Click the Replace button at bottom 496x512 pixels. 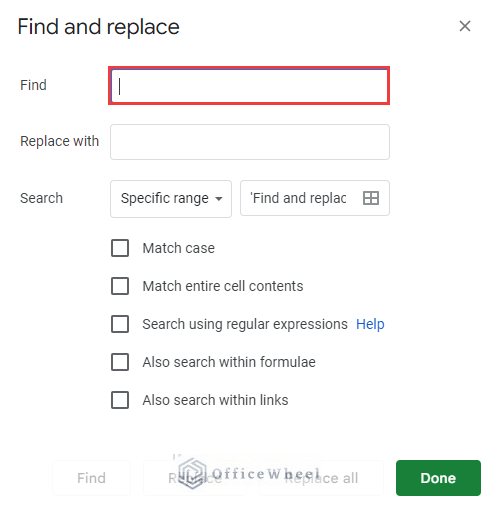(195, 478)
